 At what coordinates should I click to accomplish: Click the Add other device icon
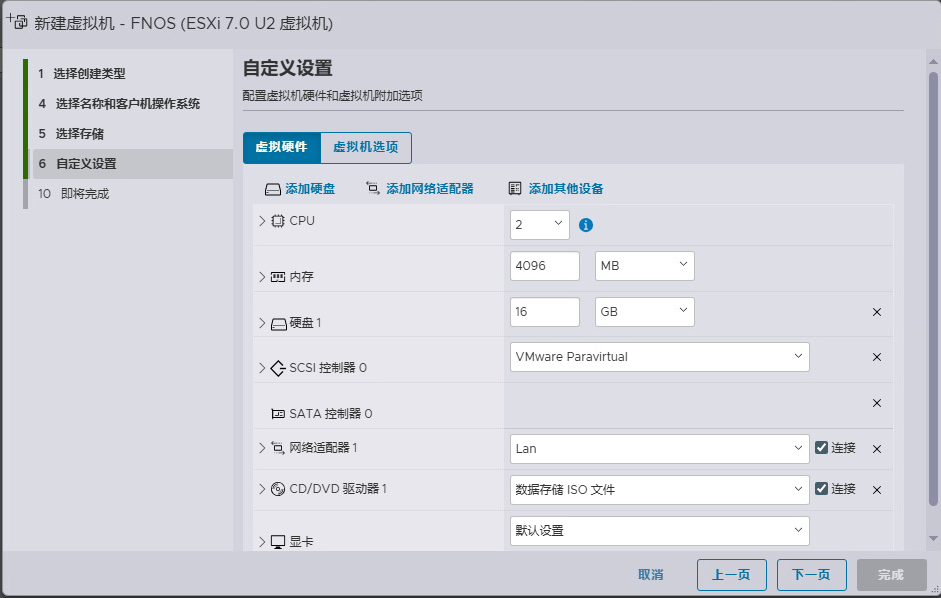515,188
